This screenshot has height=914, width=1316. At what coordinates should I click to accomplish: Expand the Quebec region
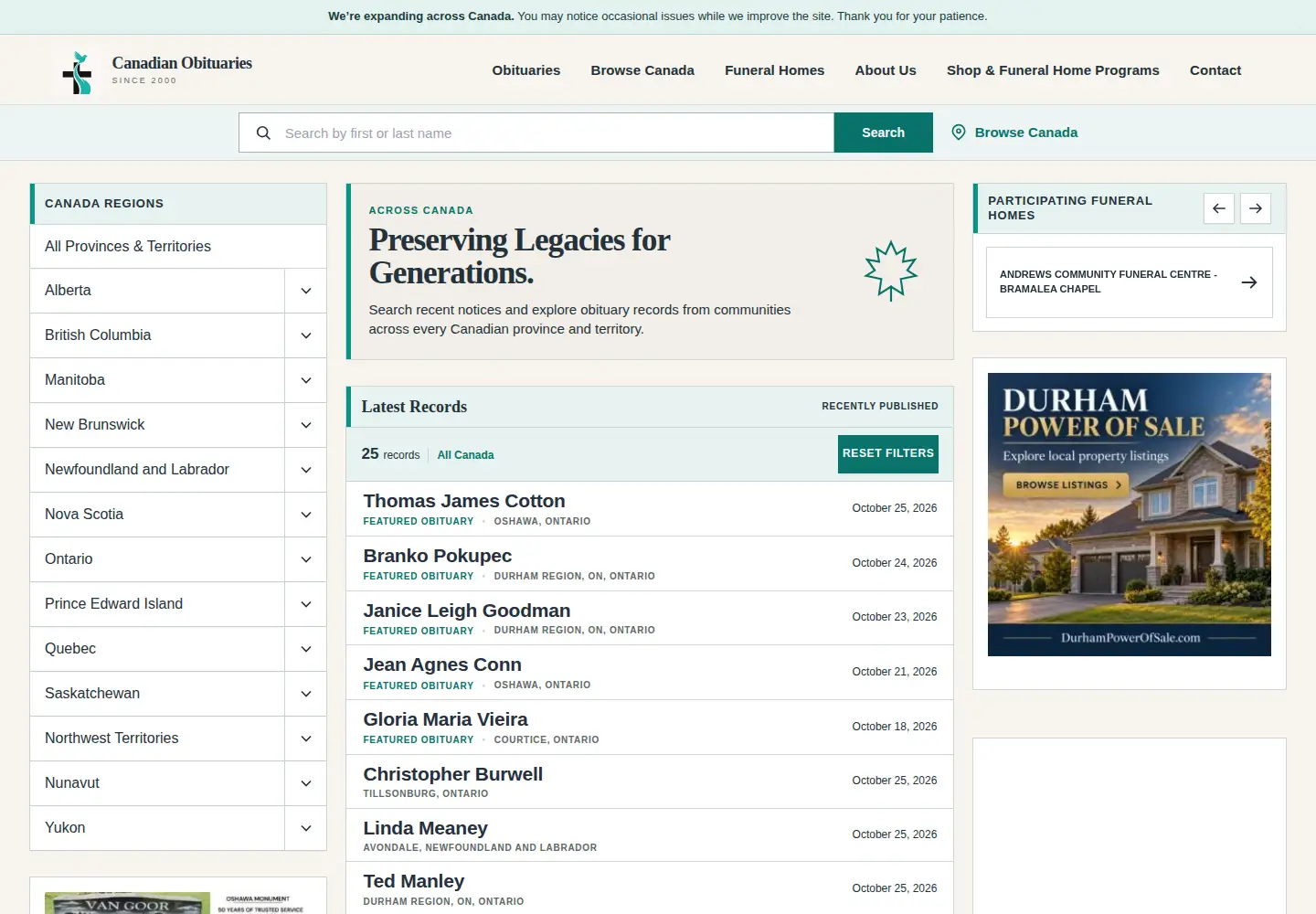pyautogui.click(x=306, y=649)
